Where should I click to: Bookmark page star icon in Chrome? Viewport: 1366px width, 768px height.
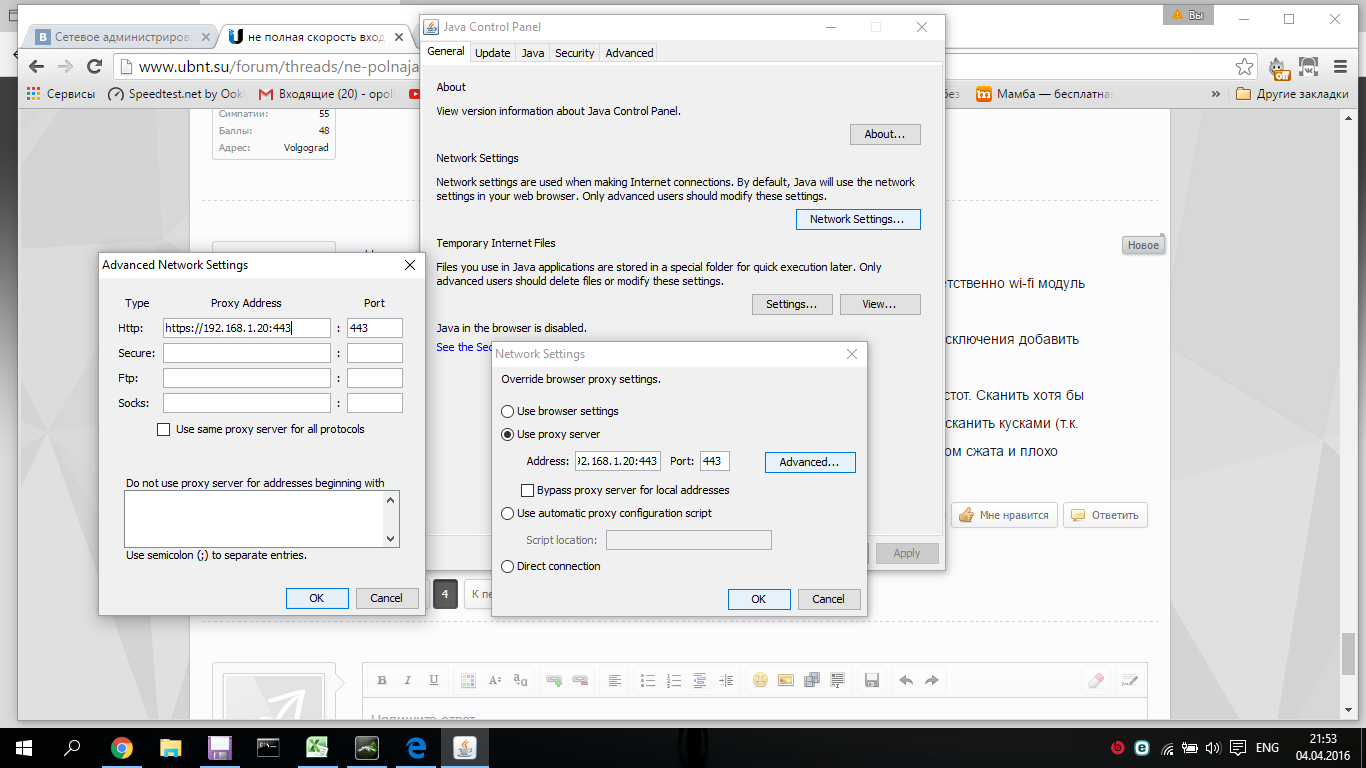[1244, 67]
